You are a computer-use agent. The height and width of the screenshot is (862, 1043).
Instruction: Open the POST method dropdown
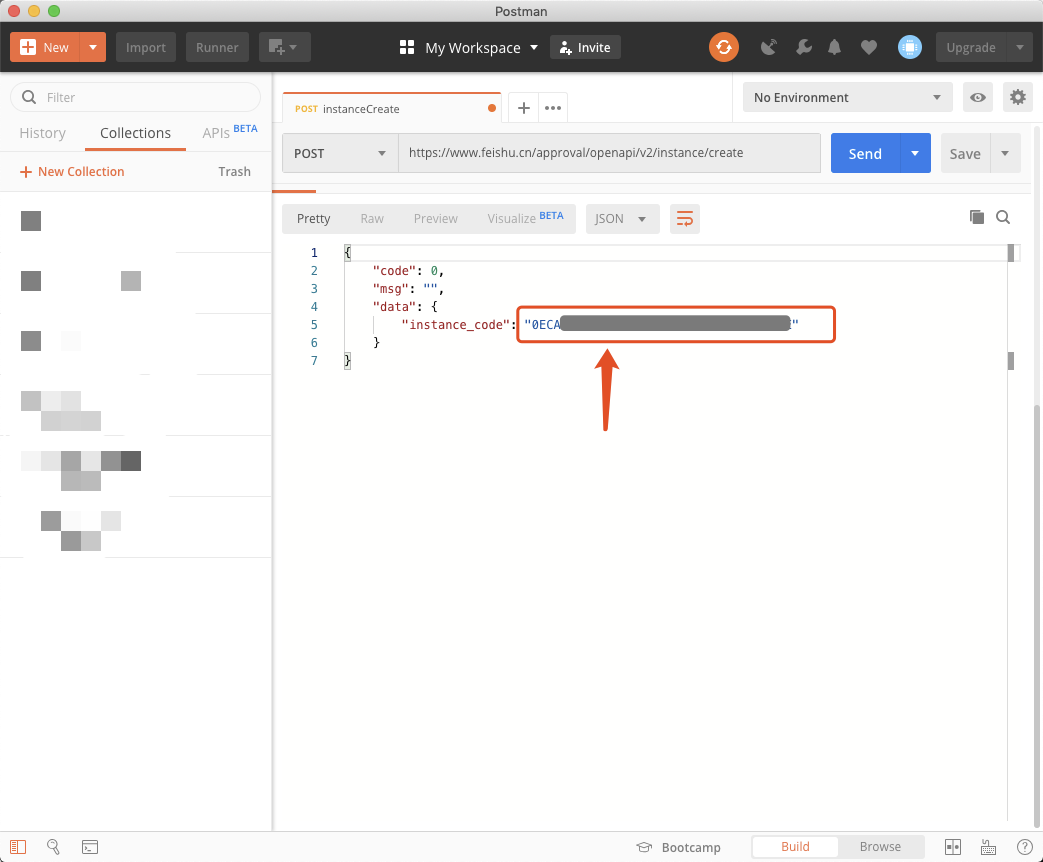click(x=339, y=153)
